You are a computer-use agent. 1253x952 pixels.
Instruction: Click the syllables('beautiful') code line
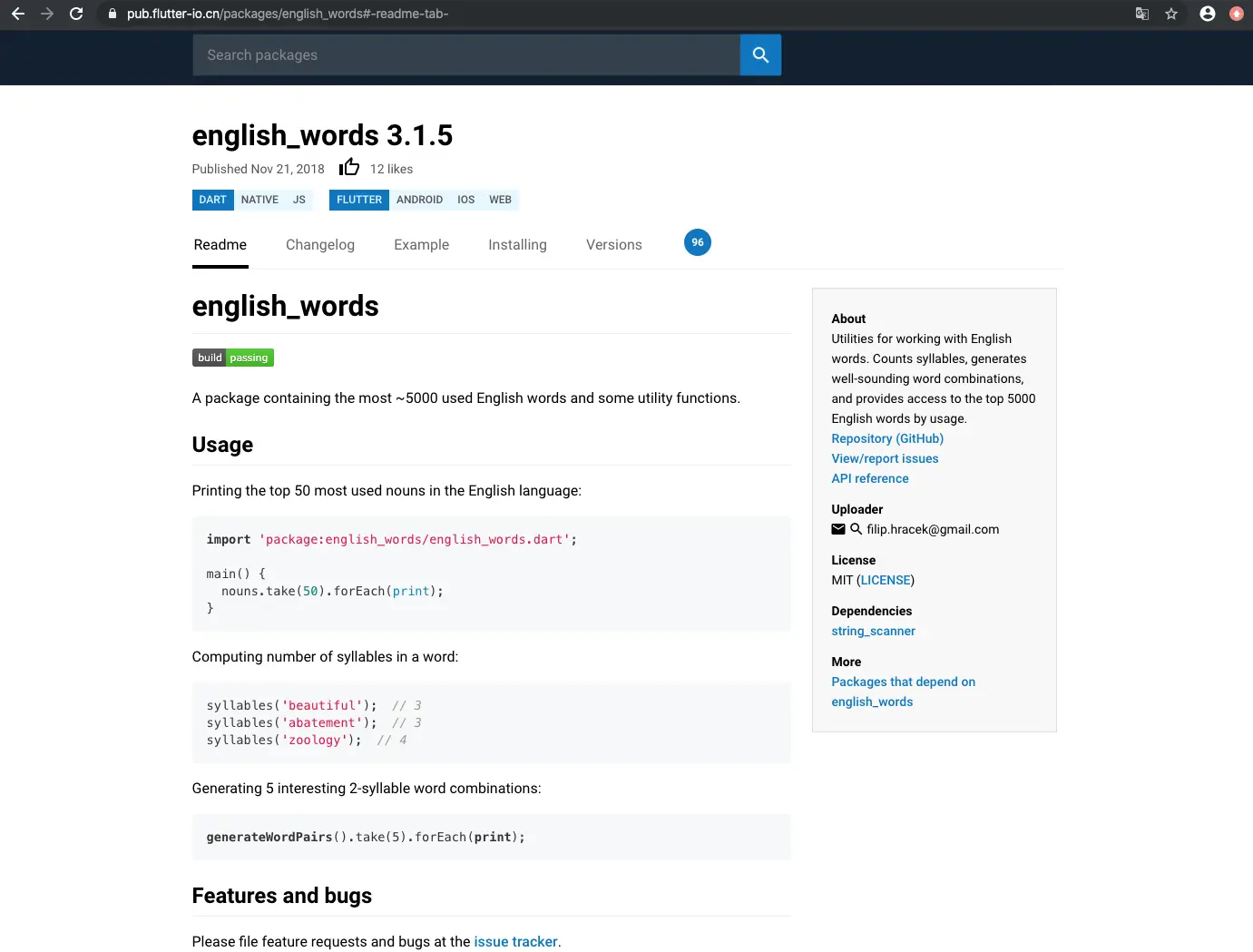[314, 705]
